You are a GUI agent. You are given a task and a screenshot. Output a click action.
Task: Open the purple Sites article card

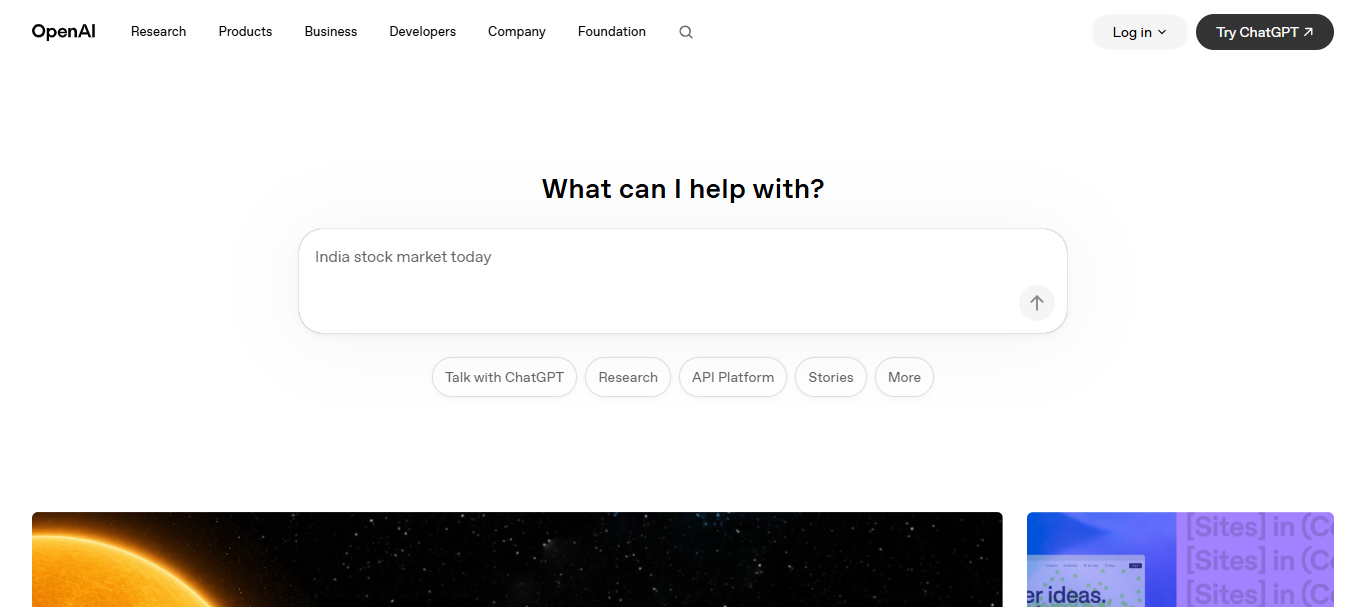(x=1180, y=560)
